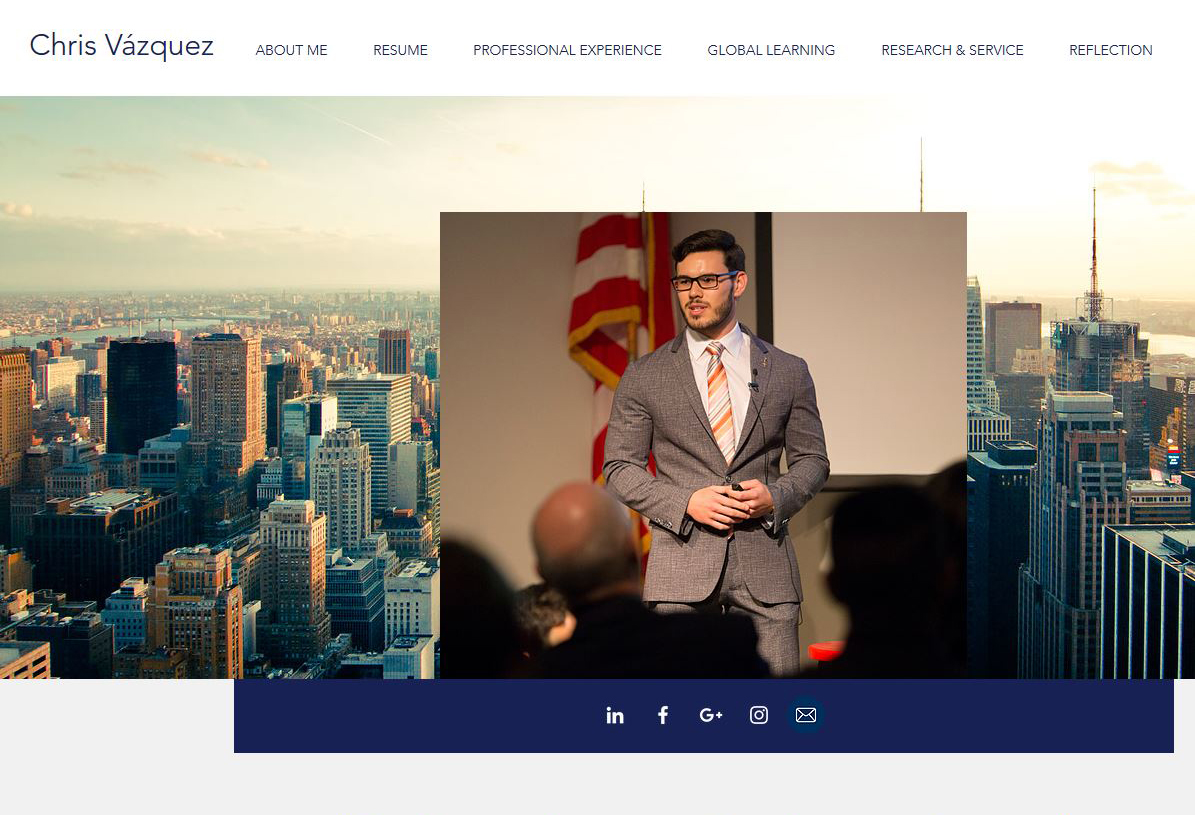
Task: Open the Google Plus icon
Action: [x=711, y=715]
